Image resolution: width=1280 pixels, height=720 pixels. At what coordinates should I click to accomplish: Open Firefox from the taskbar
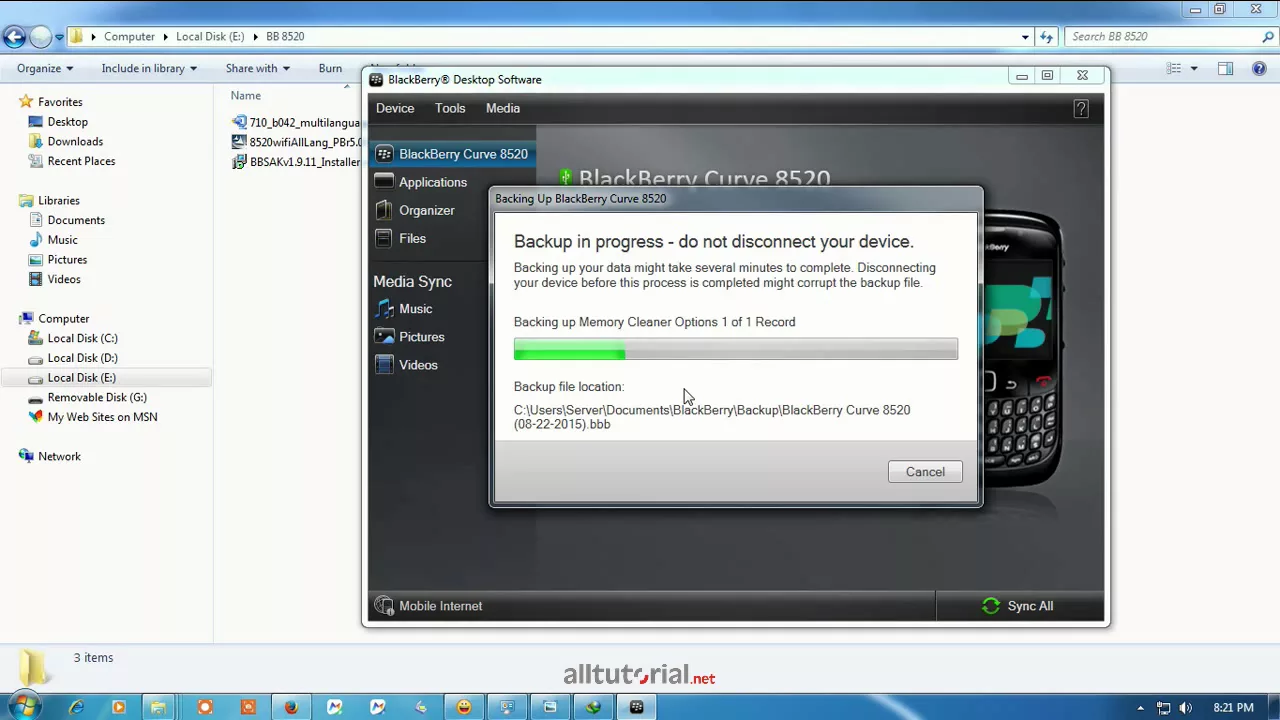(291, 707)
